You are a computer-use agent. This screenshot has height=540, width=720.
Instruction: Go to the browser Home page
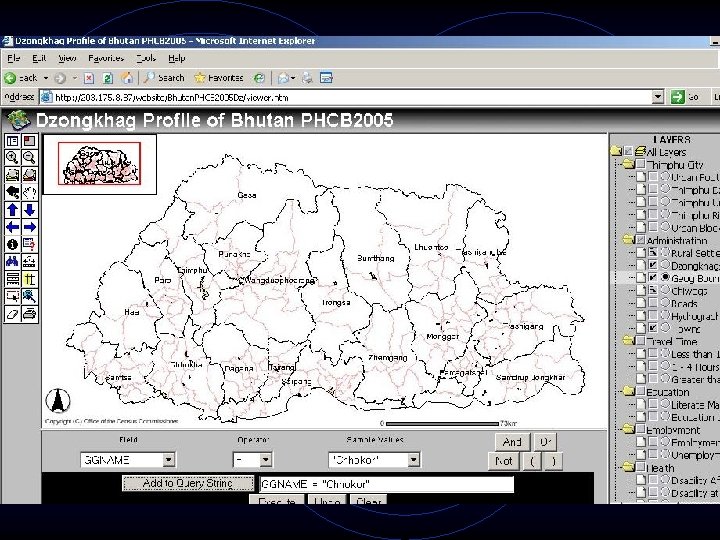pyautogui.click(x=127, y=78)
